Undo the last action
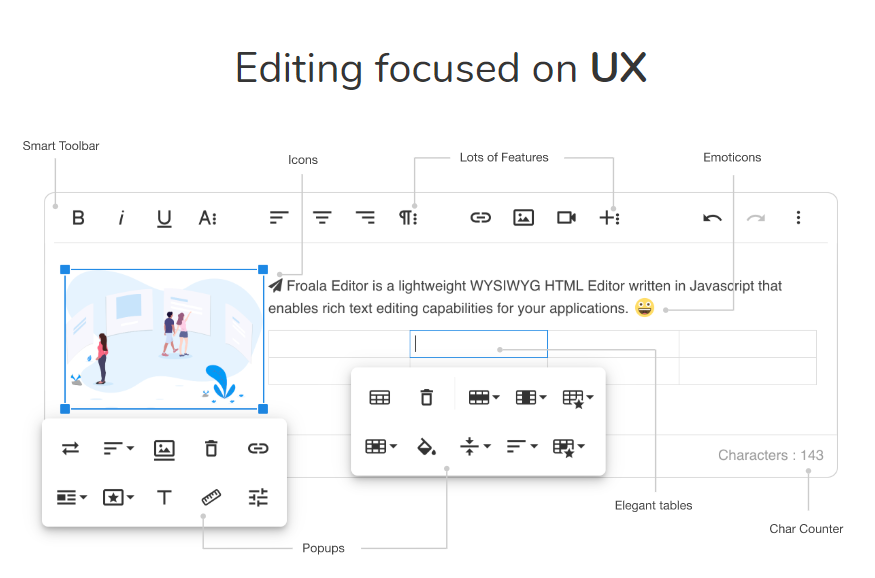875x578 pixels. point(712,218)
